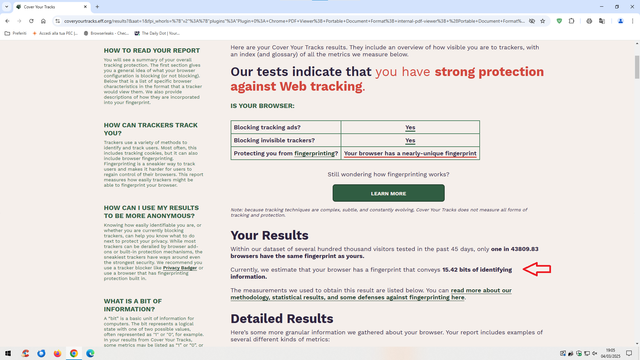Click the Your Results heading
This screenshot has width=640, height=360.
click(x=269, y=236)
